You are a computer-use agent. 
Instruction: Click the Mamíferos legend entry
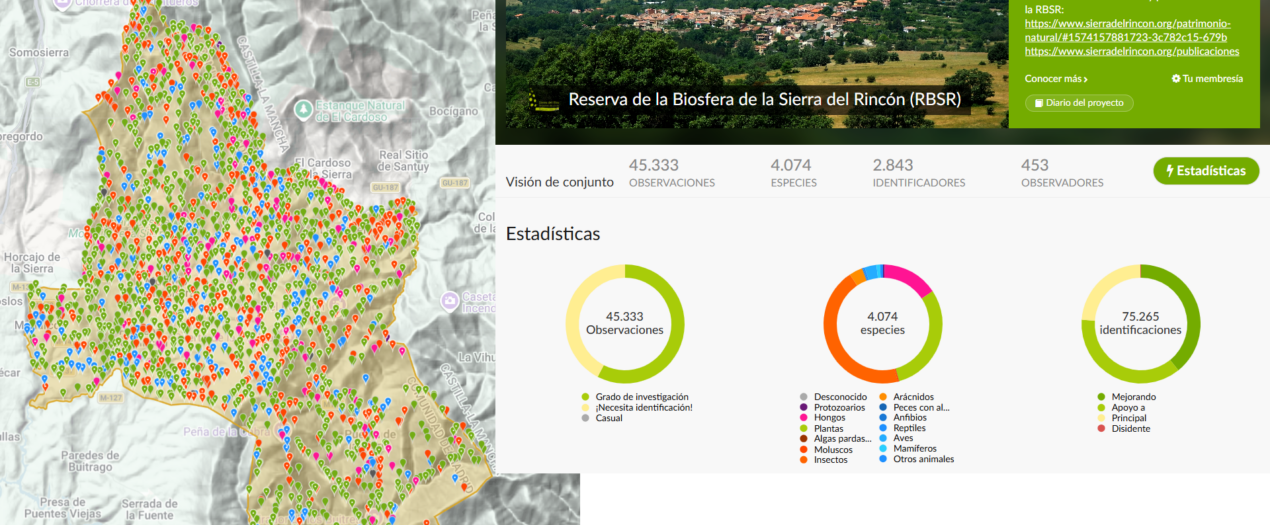tap(908, 449)
